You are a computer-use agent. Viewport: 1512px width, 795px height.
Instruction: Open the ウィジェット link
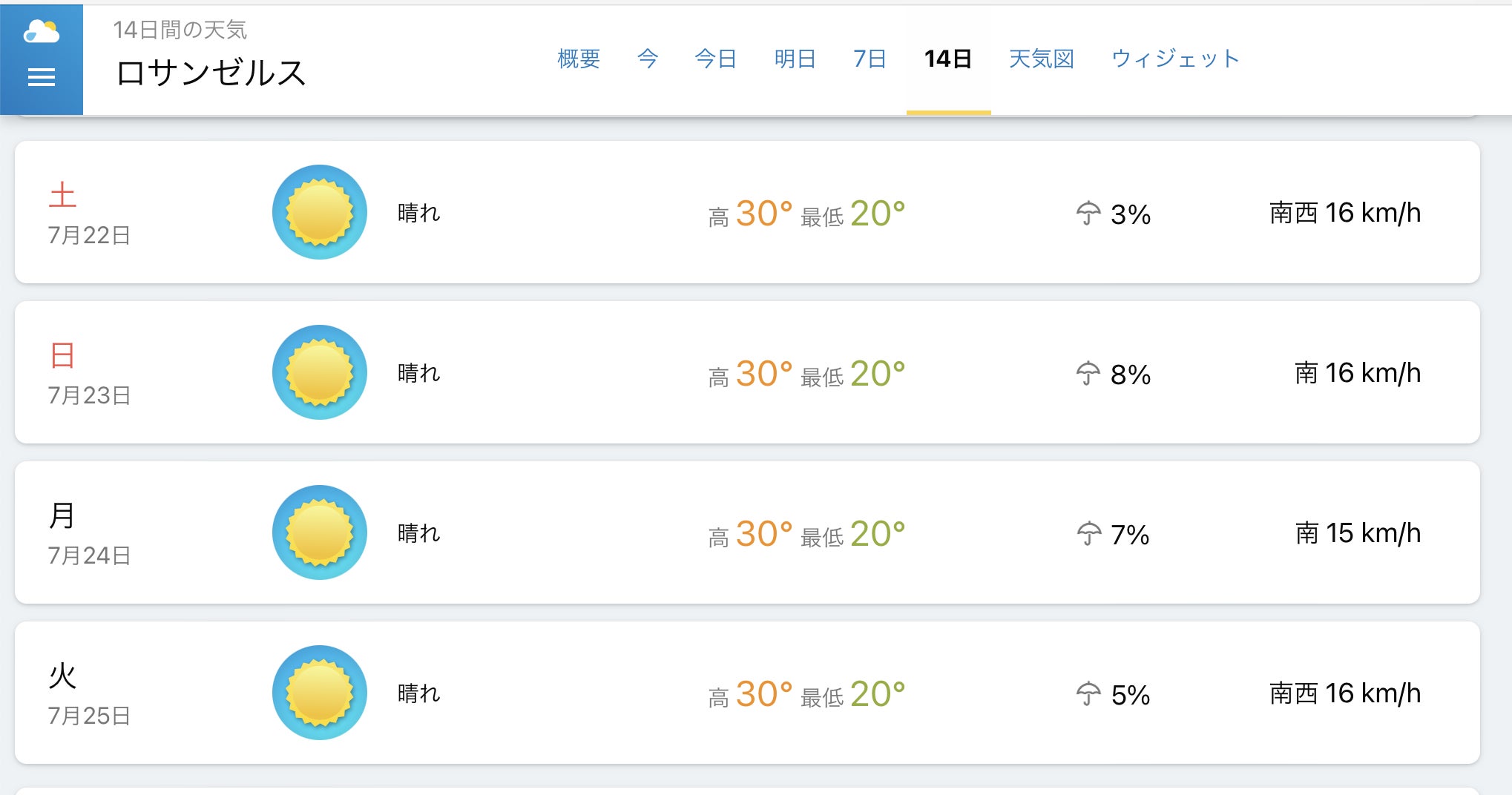click(x=1175, y=59)
